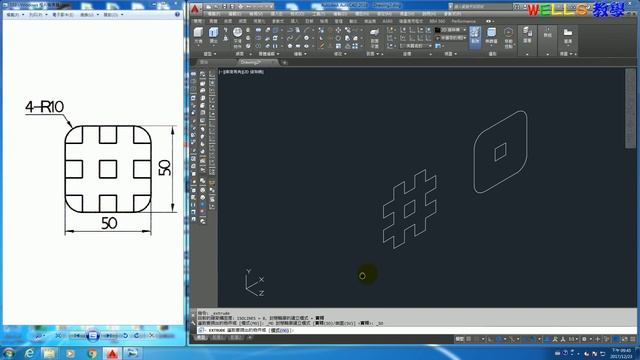Click the Save icon in Quick Access toolbar
Image resolution: width=640 pixels, height=360 pixels.
click(x=224, y=7)
